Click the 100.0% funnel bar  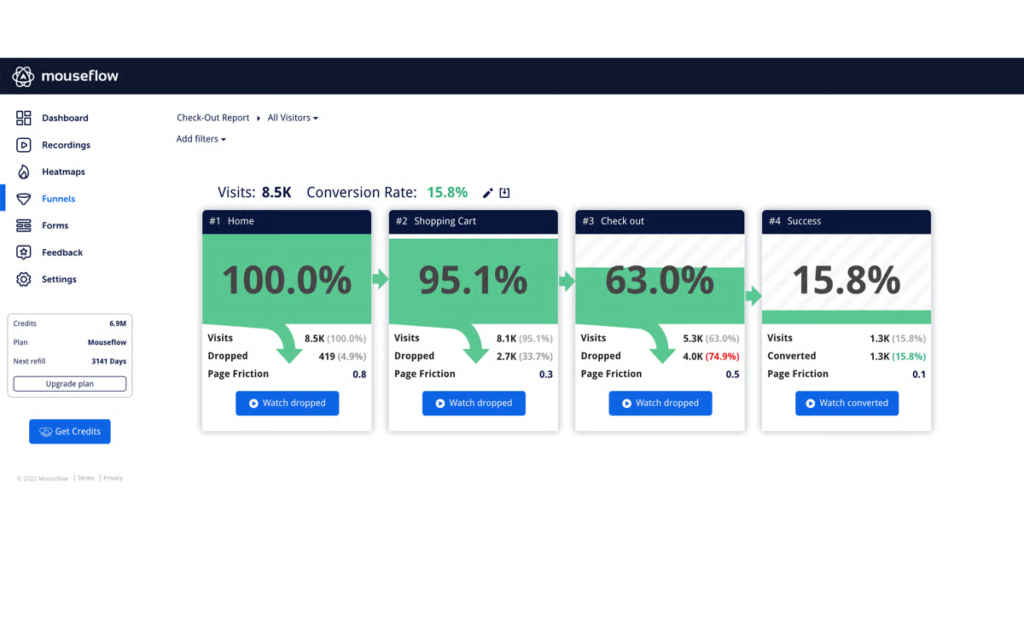pos(287,280)
